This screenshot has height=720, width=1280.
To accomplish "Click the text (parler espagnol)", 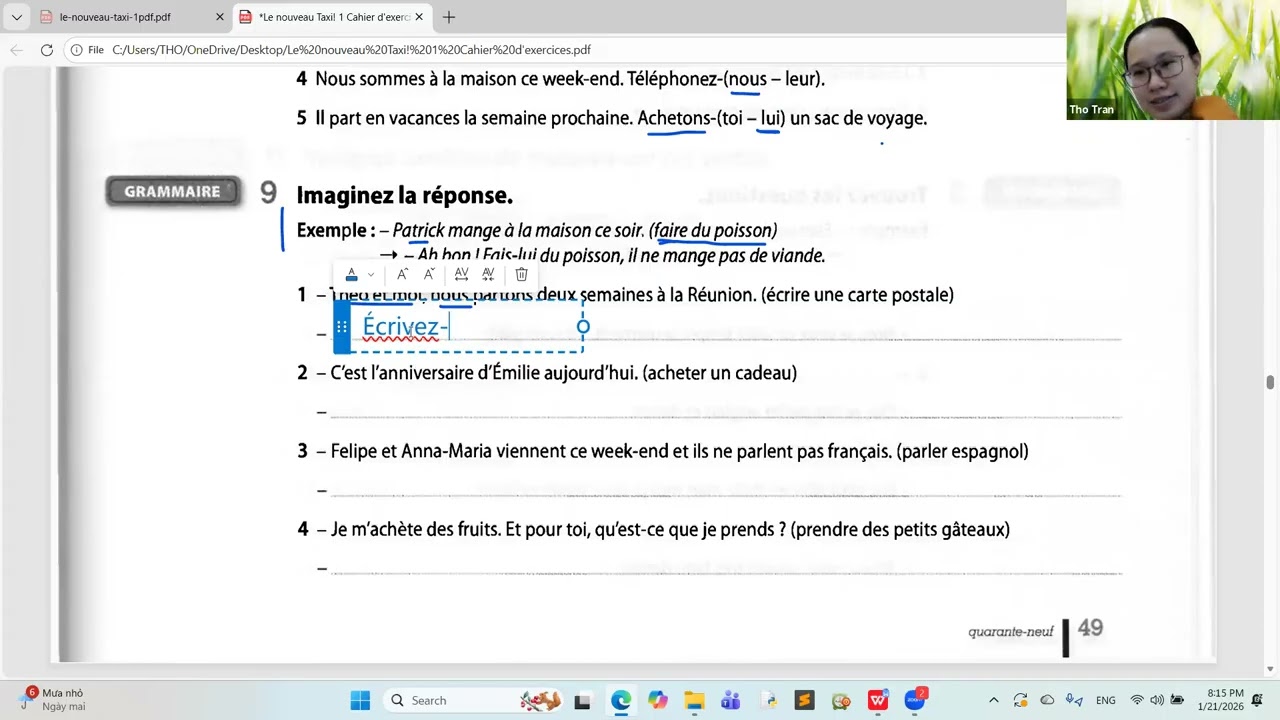I will coord(963,451).
